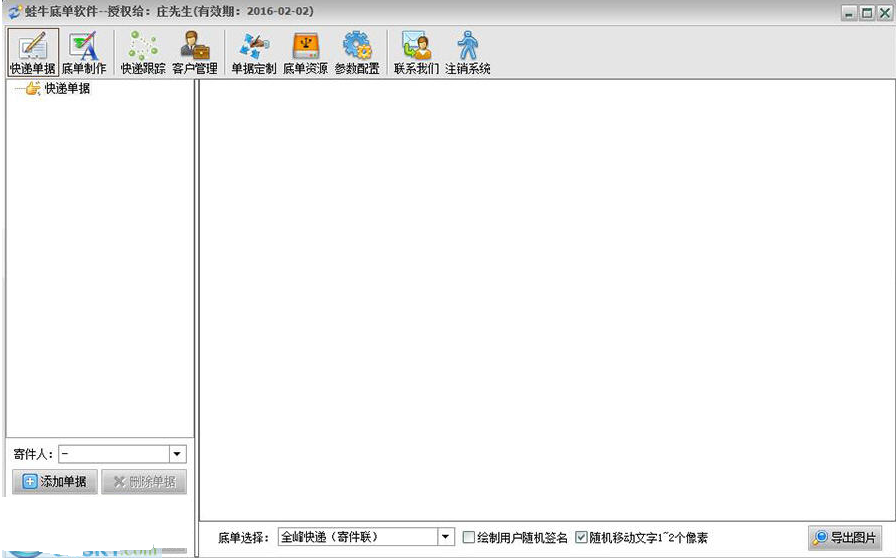896x558 pixels.
Task: Select the 快递单据 tree node
Action: [x=67, y=89]
